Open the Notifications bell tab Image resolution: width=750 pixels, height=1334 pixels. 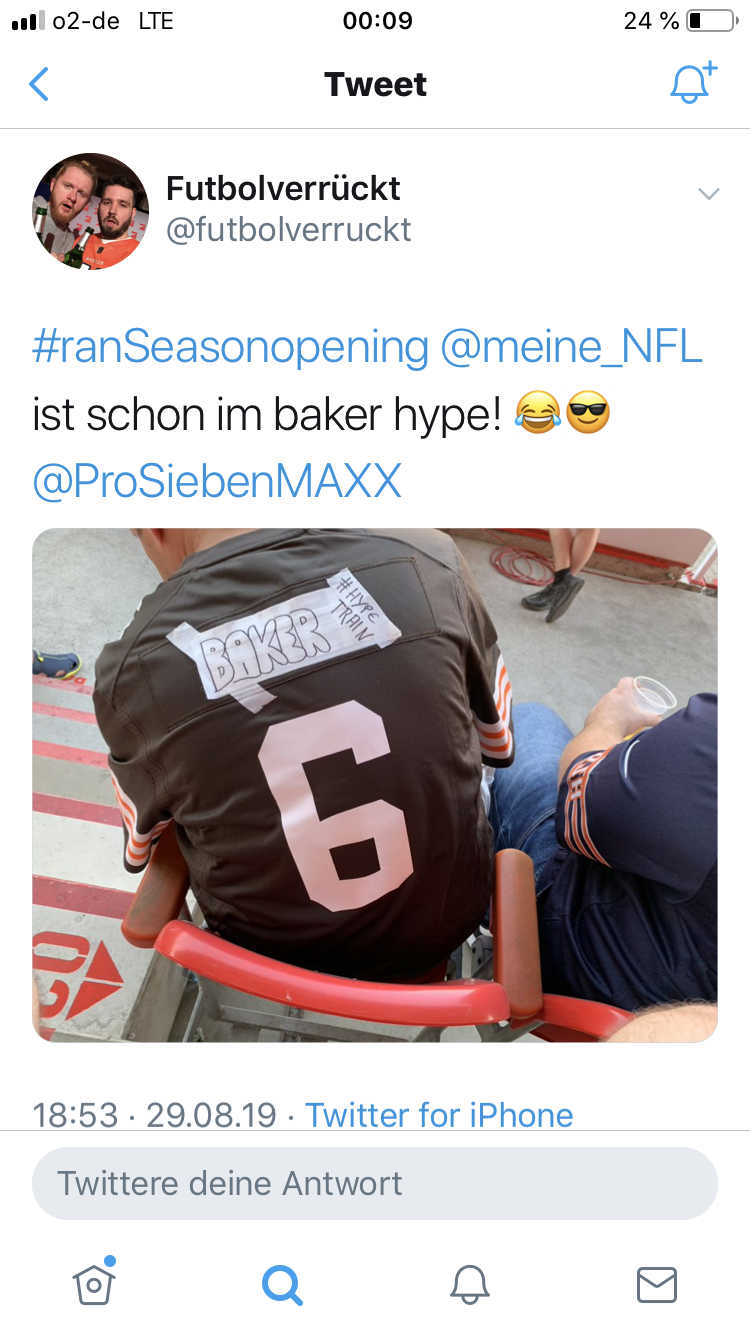click(470, 1283)
